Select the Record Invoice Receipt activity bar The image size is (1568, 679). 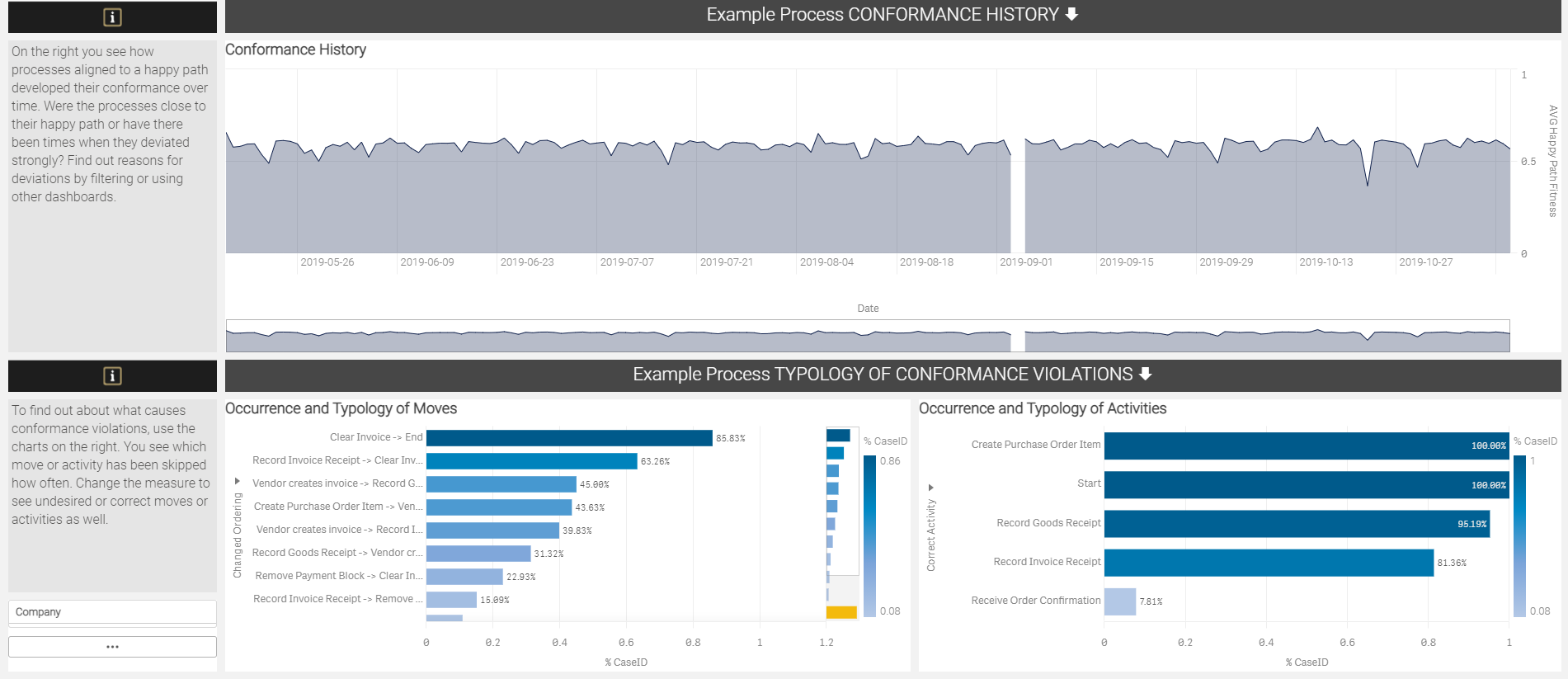click(1269, 563)
